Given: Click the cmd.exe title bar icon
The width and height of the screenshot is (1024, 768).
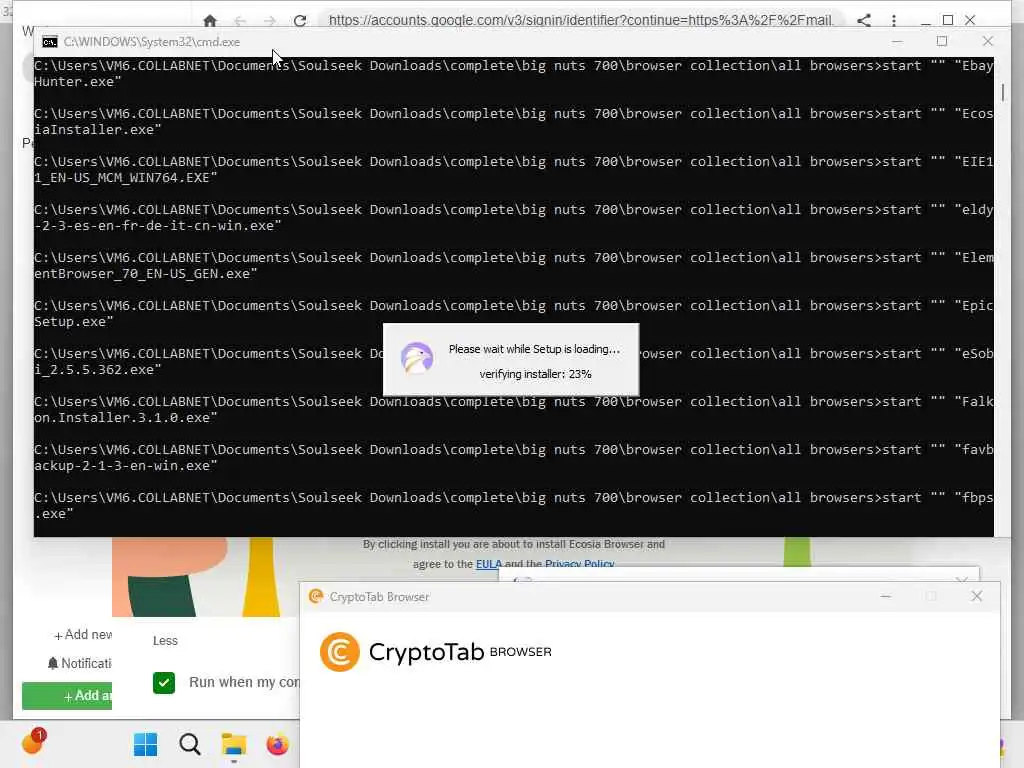Looking at the screenshot, I should (x=50, y=42).
